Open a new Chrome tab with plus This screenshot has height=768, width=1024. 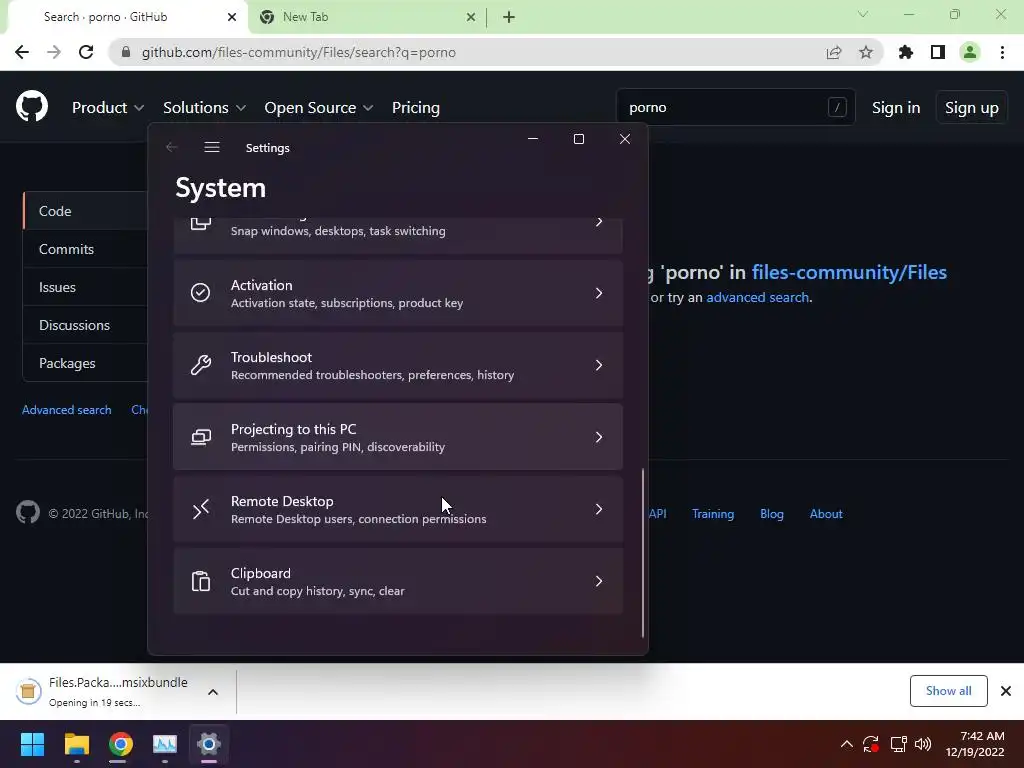coord(509,17)
